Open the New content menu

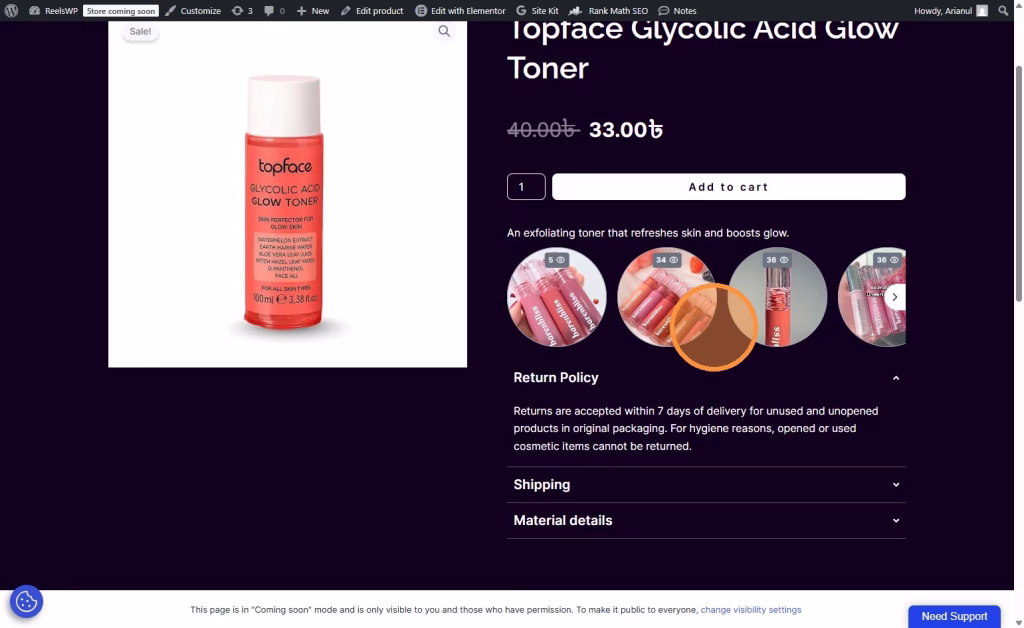point(313,10)
